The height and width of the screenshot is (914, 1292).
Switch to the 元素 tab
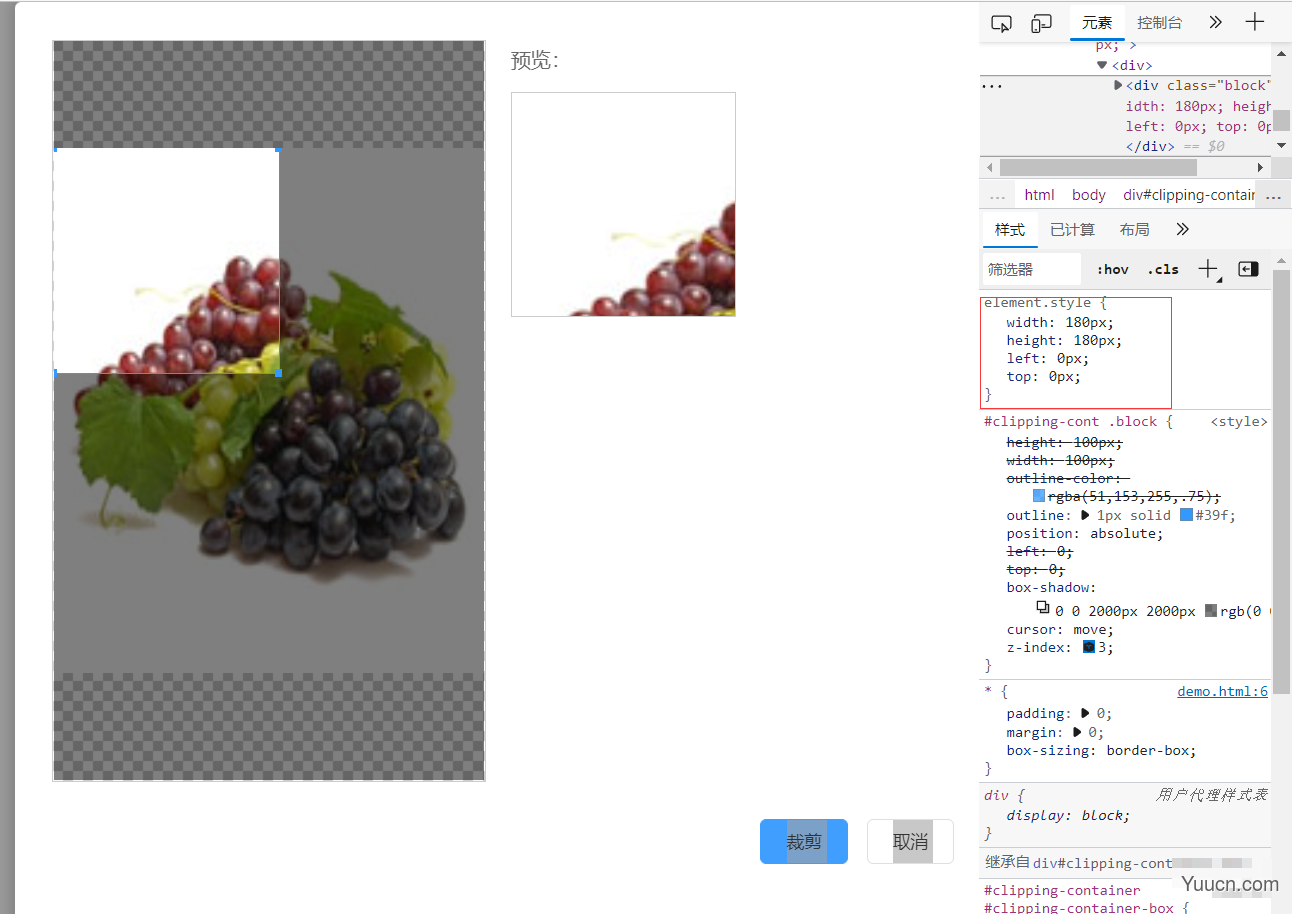point(1097,23)
